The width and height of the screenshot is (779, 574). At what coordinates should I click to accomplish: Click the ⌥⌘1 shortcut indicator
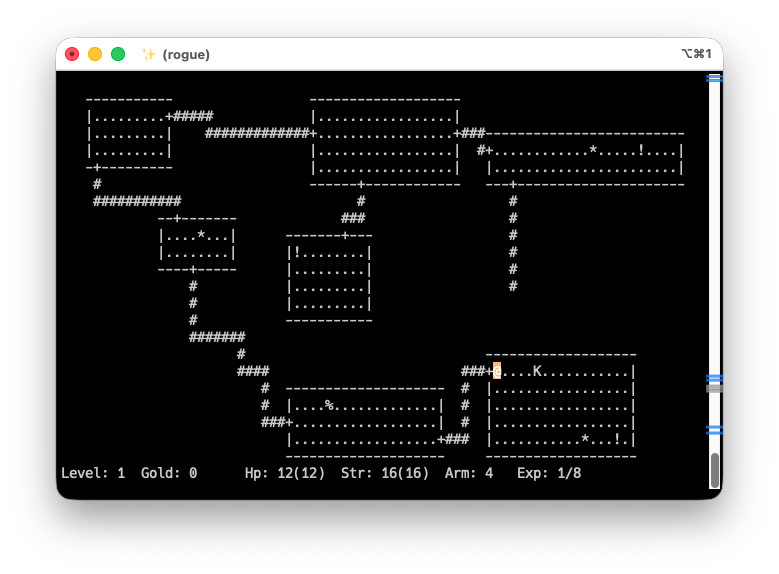pos(696,54)
